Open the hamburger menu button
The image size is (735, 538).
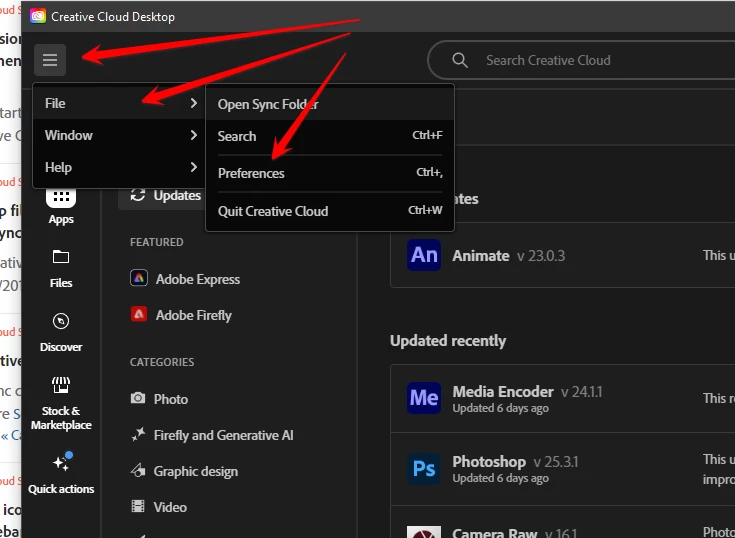coord(50,60)
